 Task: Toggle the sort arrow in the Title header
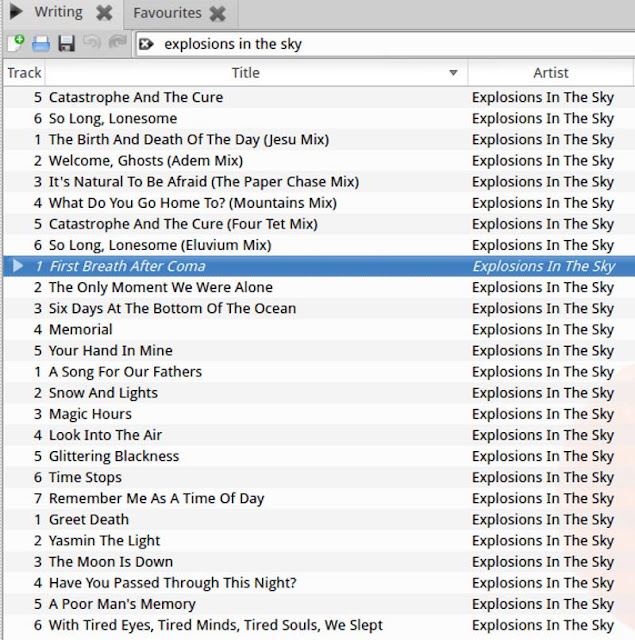coord(453,73)
